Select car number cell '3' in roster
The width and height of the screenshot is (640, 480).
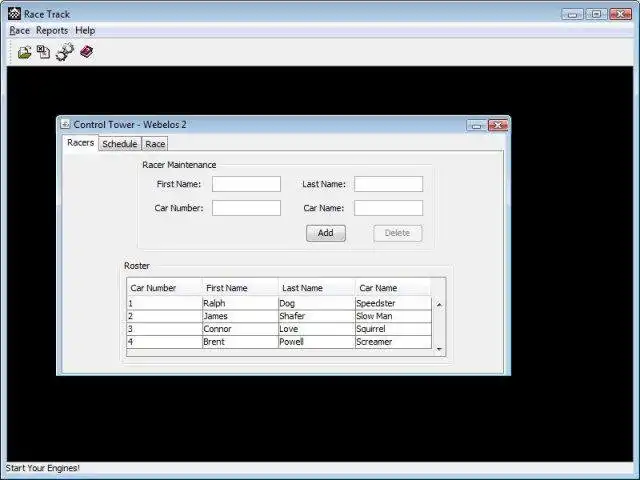tap(164, 329)
